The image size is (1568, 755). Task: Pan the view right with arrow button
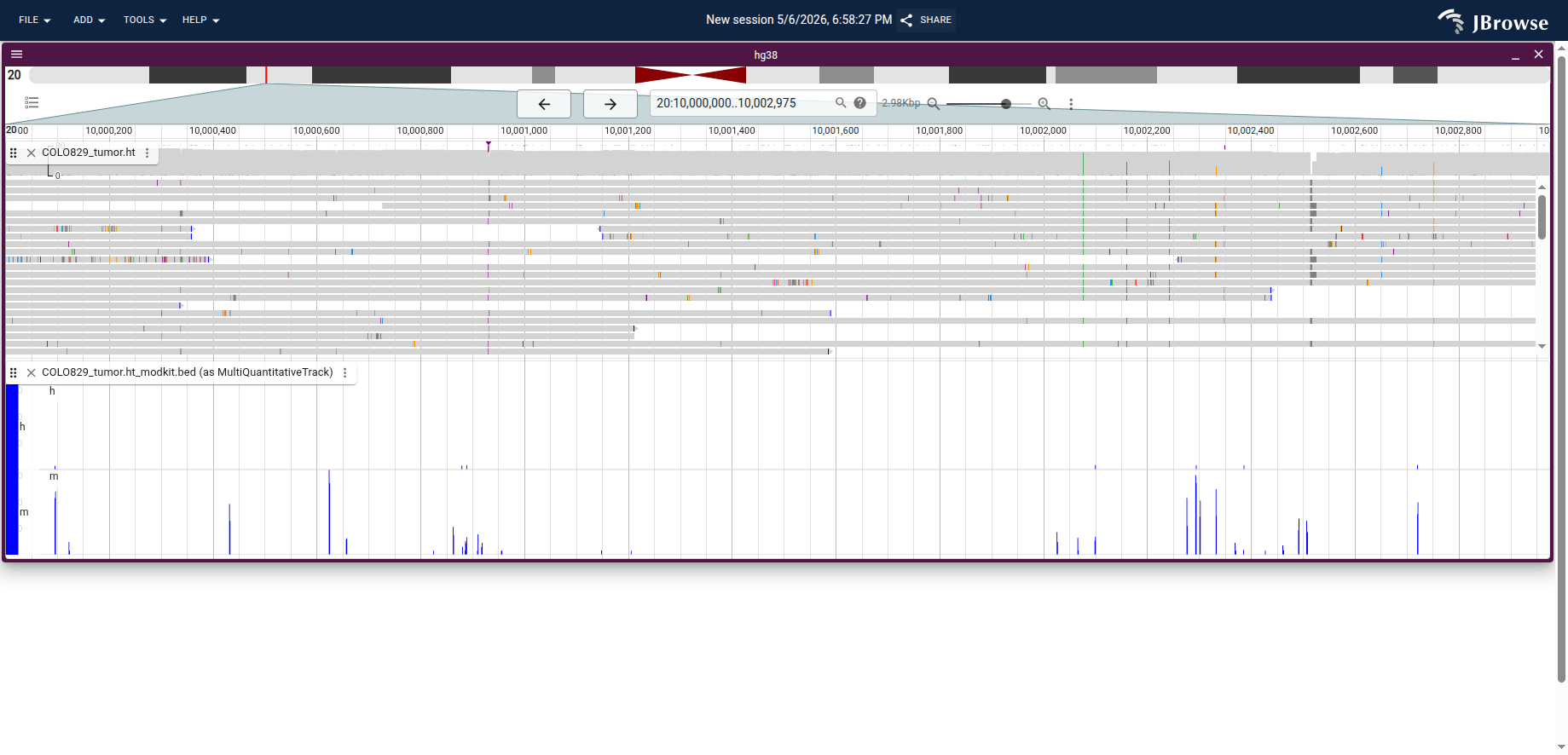[x=610, y=104]
